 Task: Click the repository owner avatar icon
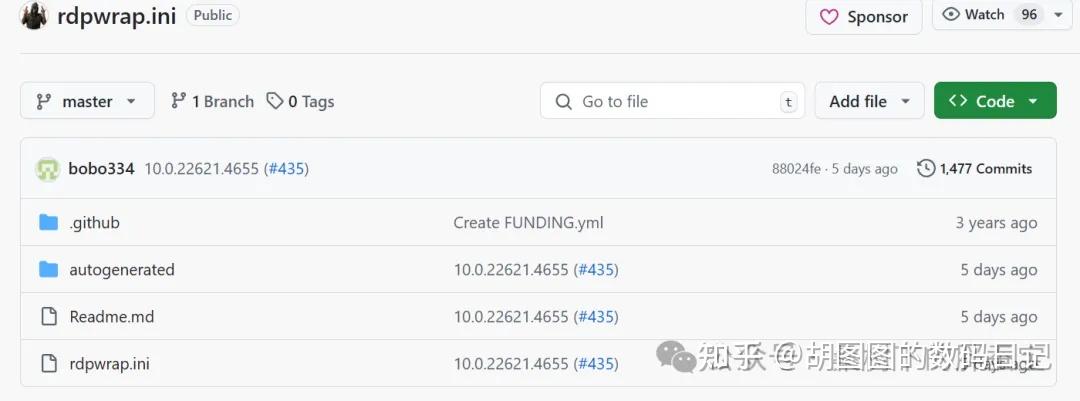[x=34, y=15]
